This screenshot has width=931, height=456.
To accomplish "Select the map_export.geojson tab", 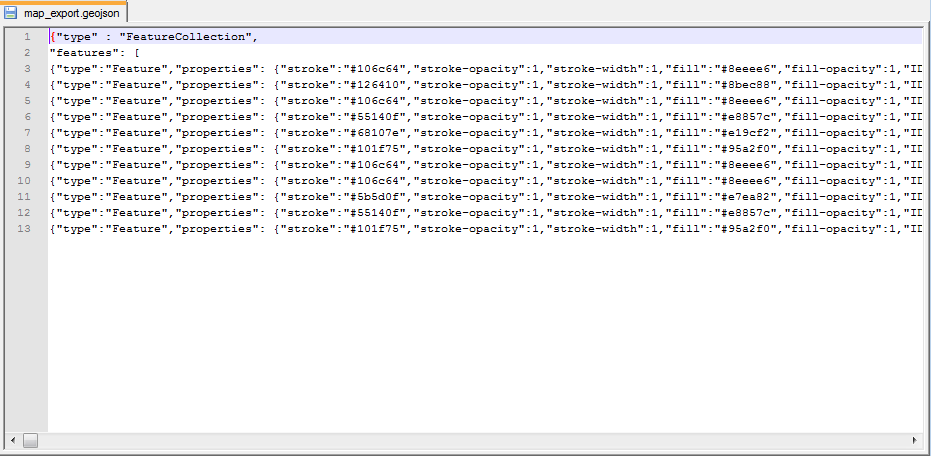I will [64, 12].
